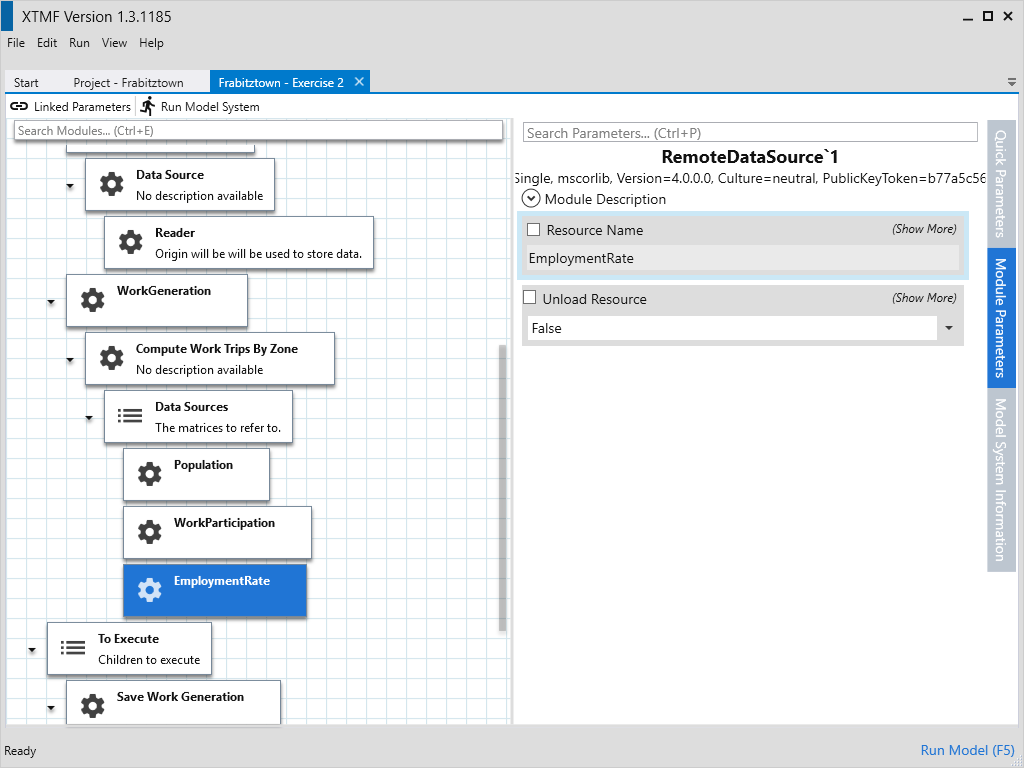
Task: Click the Linked Parameters chain icon
Action: (19, 106)
